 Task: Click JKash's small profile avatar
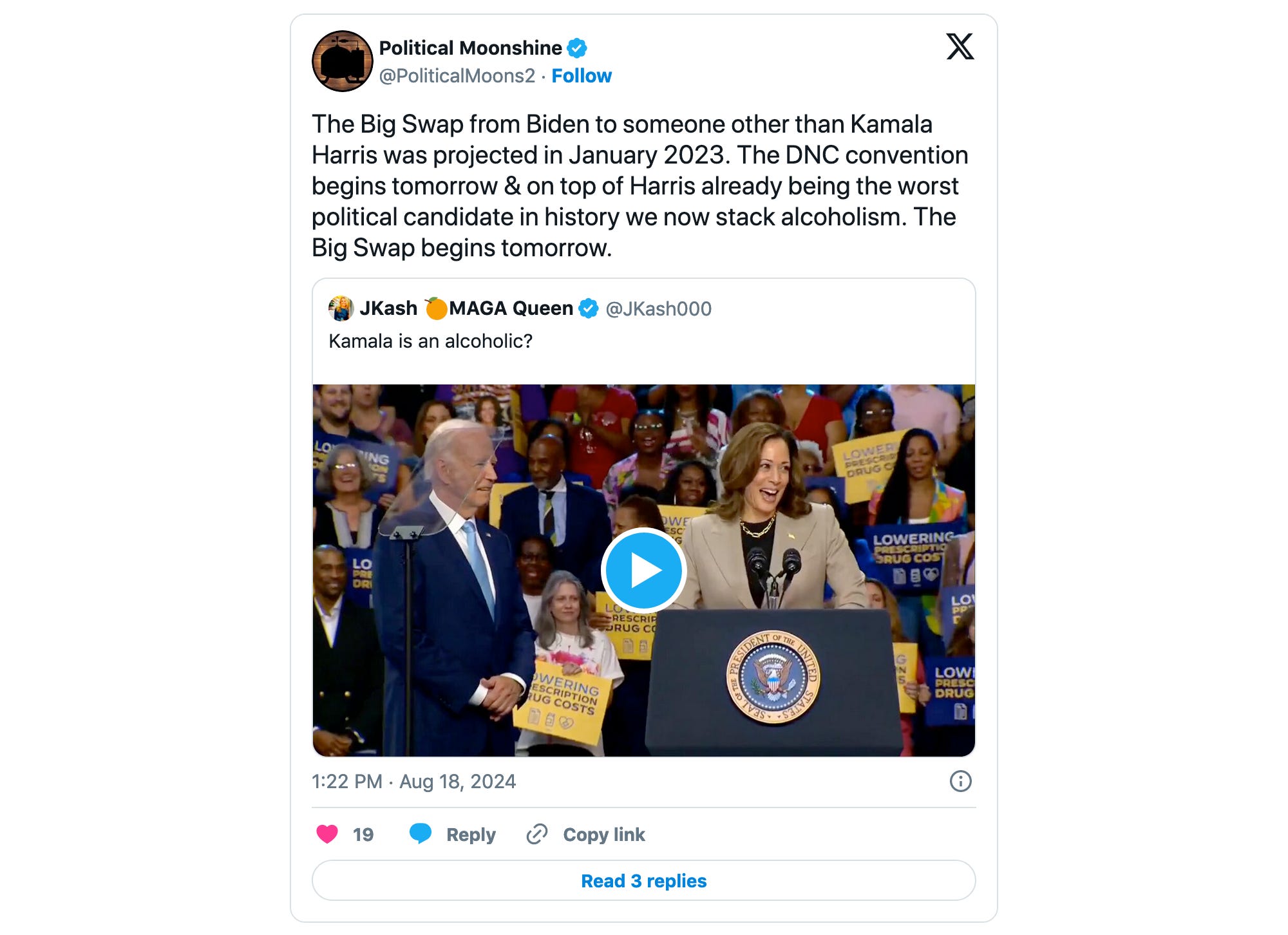pos(341,308)
